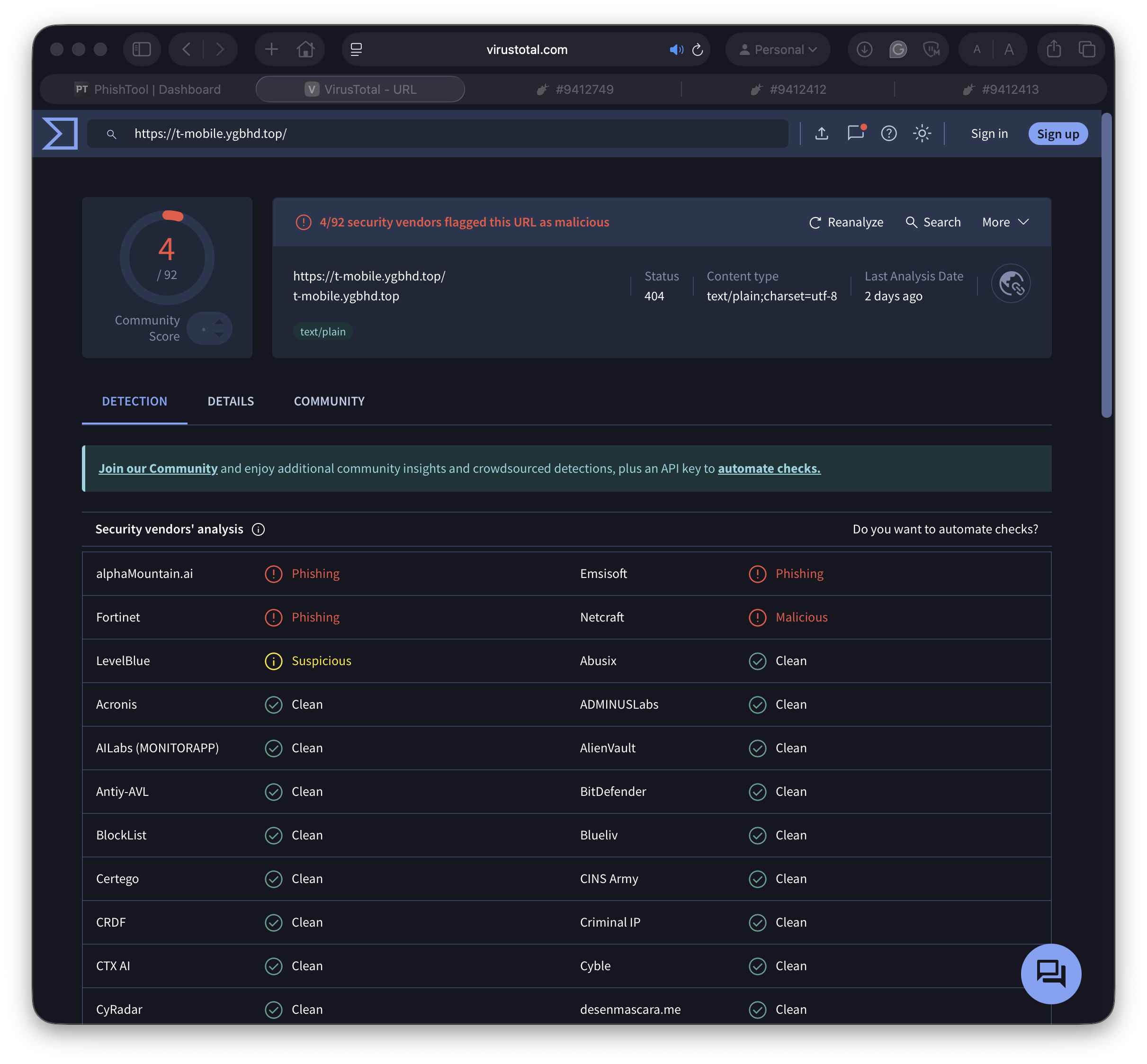Show the tab overview icon
Image resolution: width=1147 pixels, height=1064 pixels.
point(1086,50)
